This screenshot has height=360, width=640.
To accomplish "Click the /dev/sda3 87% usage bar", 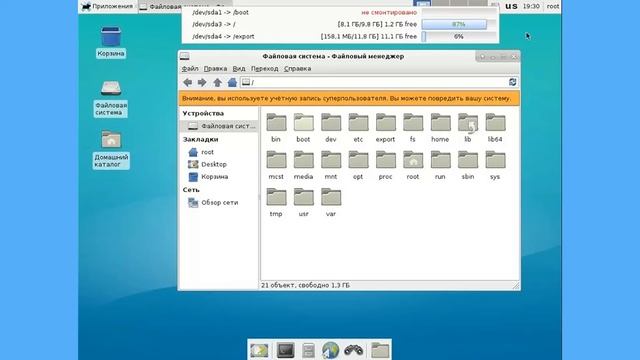I will (458, 24).
